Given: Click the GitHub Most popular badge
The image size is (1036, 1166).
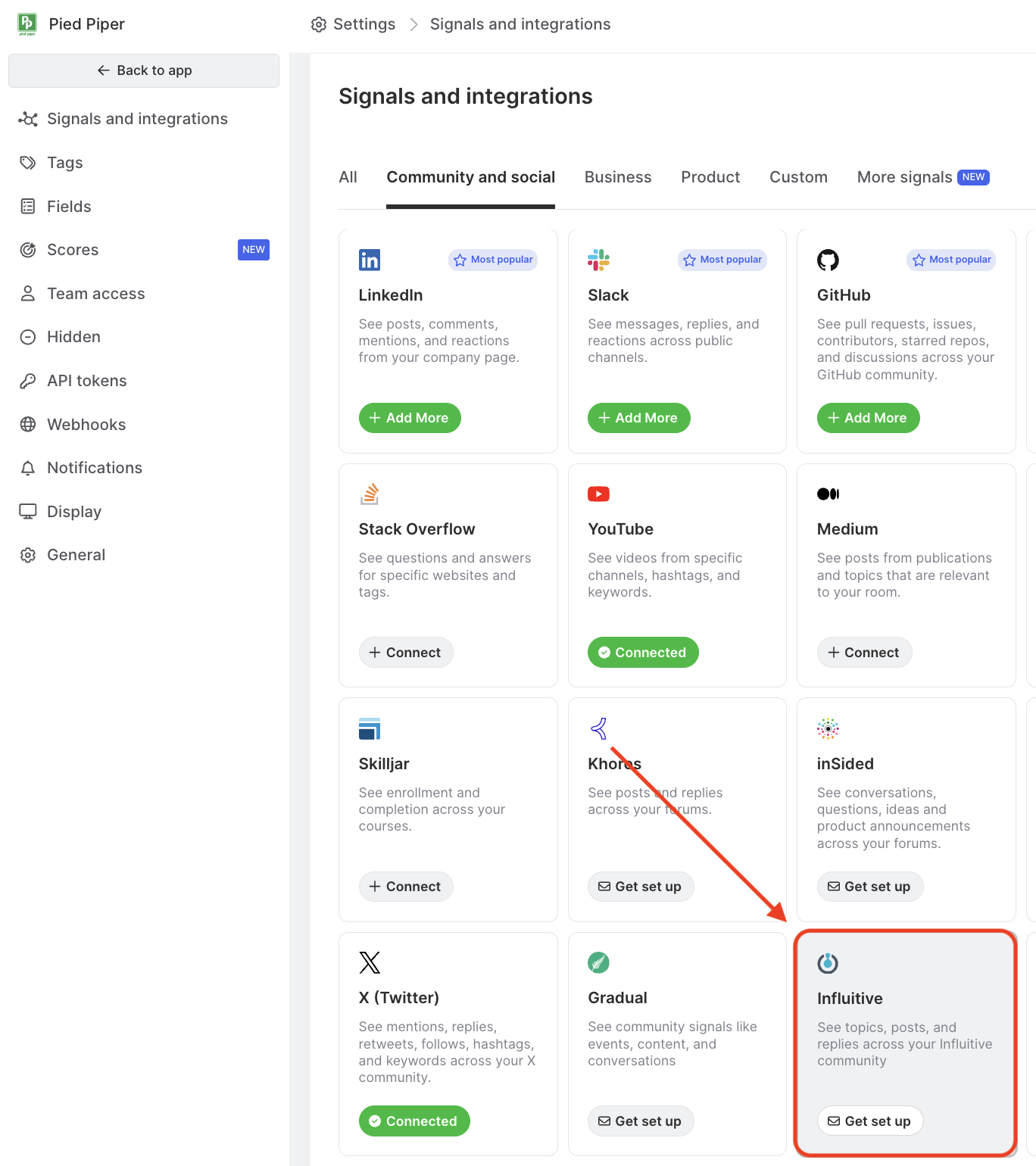Looking at the screenshot, I should (951, 260).
